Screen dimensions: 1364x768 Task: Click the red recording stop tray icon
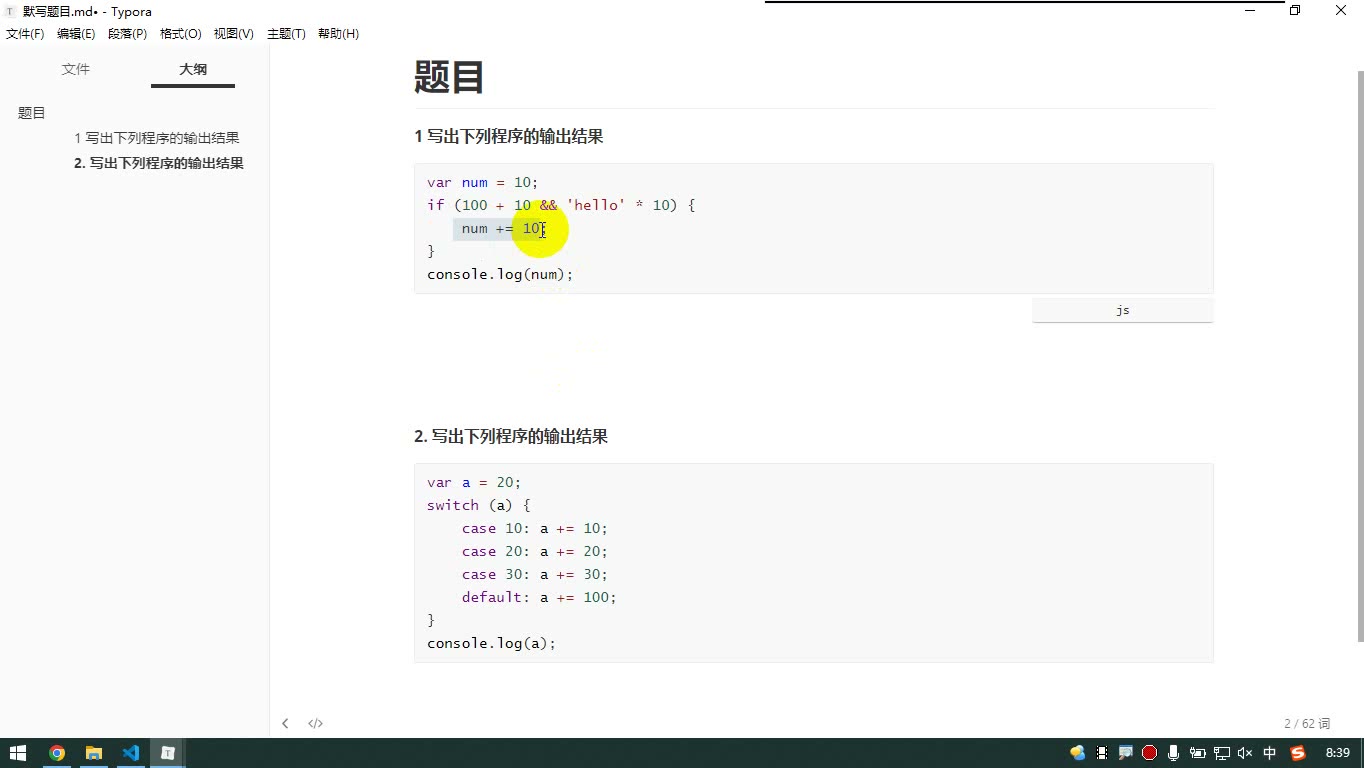pos(1149,753)
